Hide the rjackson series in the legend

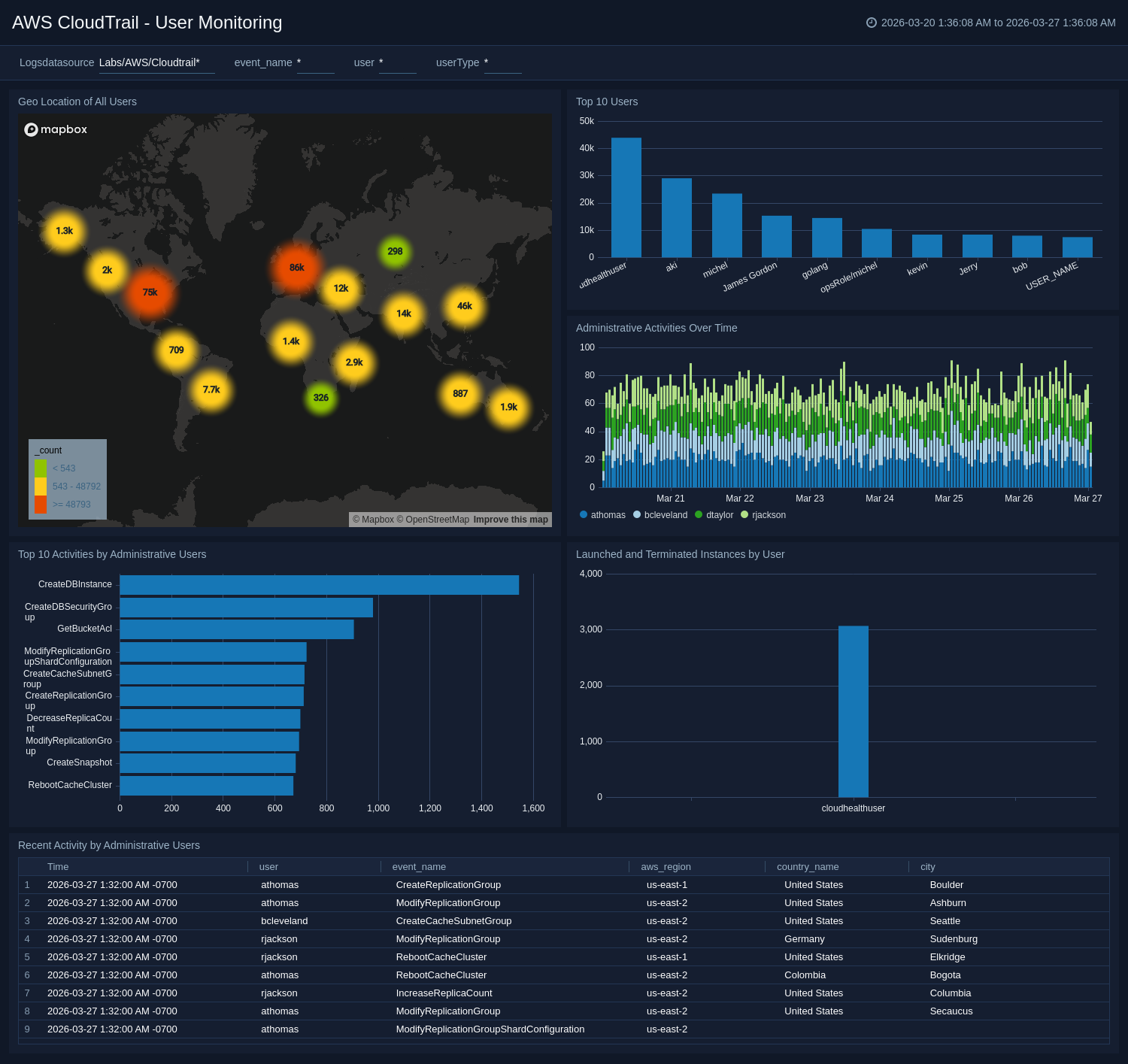[x=763, y=515]
